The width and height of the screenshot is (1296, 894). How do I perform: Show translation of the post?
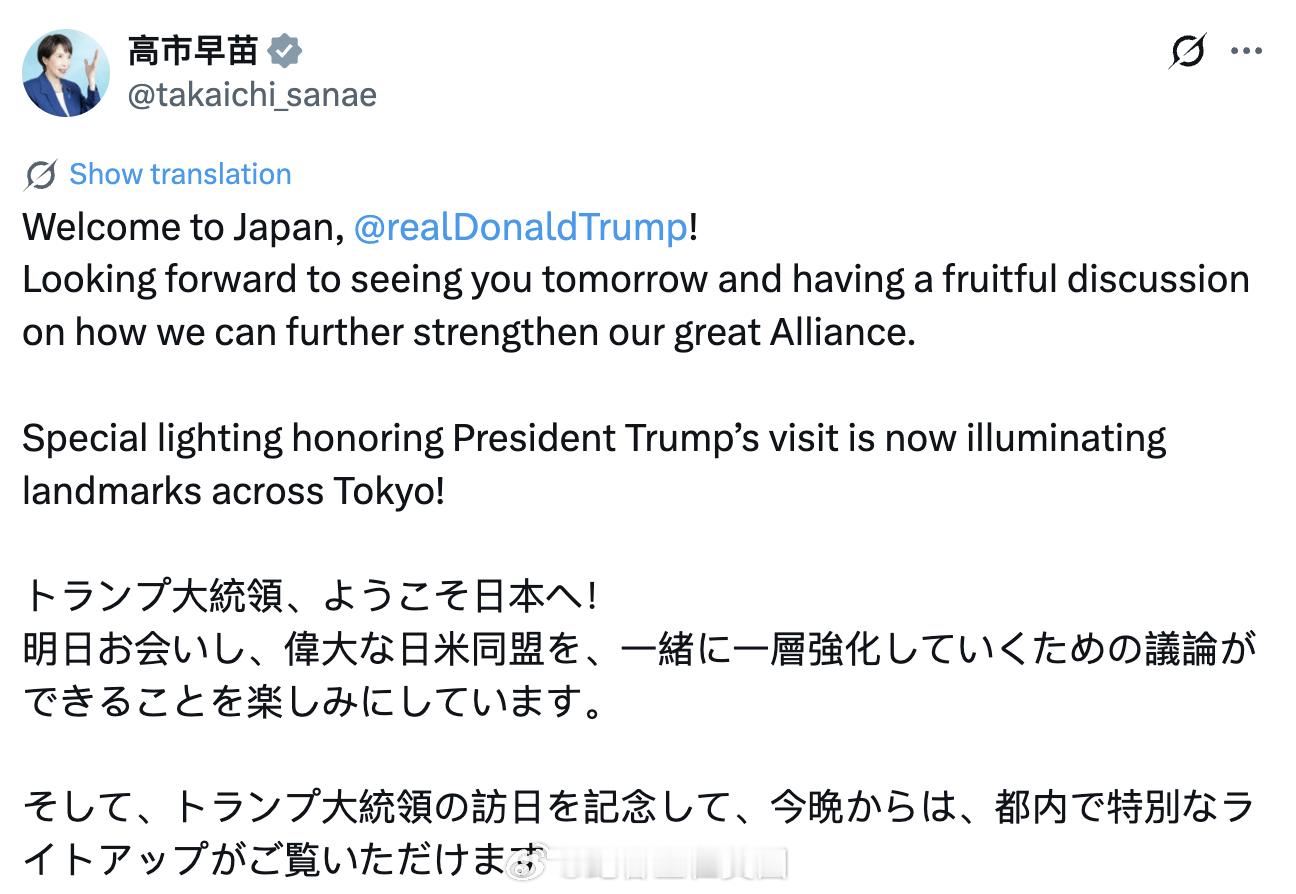178,173
